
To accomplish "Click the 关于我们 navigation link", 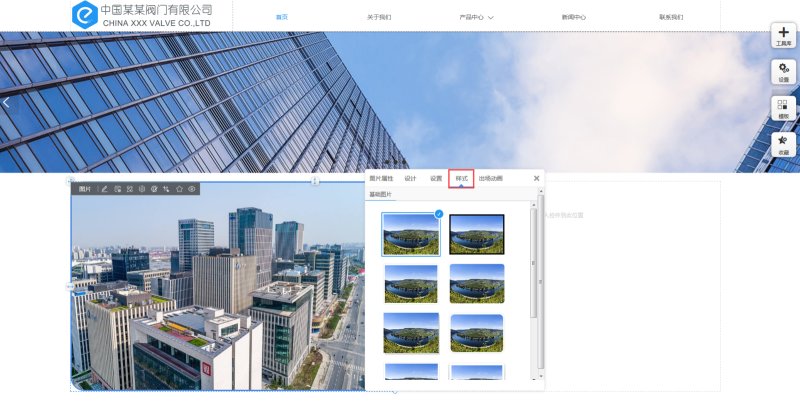I will (379, 17).
